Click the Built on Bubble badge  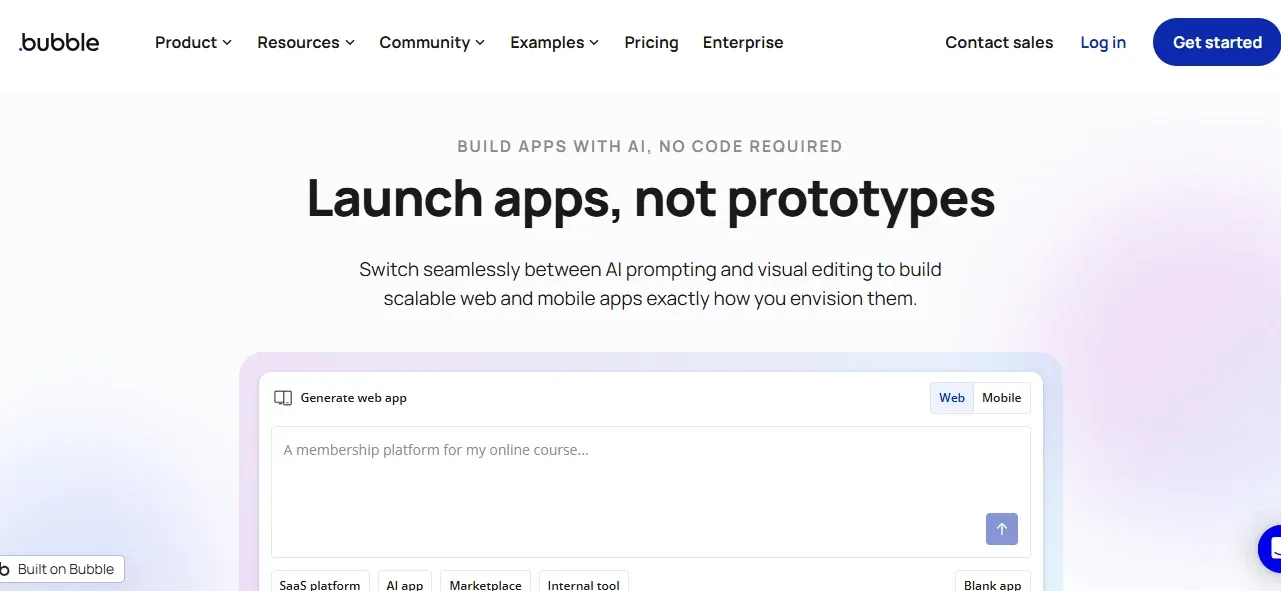coord(62,569)
